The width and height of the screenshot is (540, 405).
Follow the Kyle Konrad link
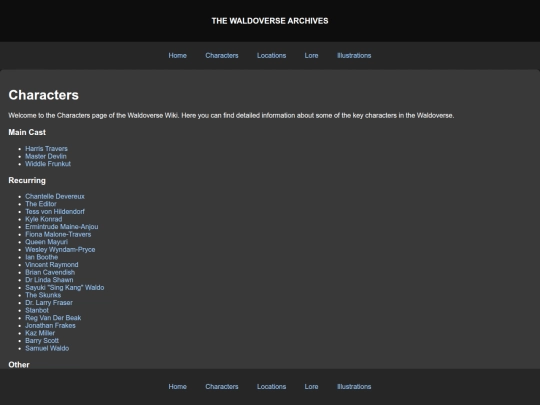(x=44, y=219)
